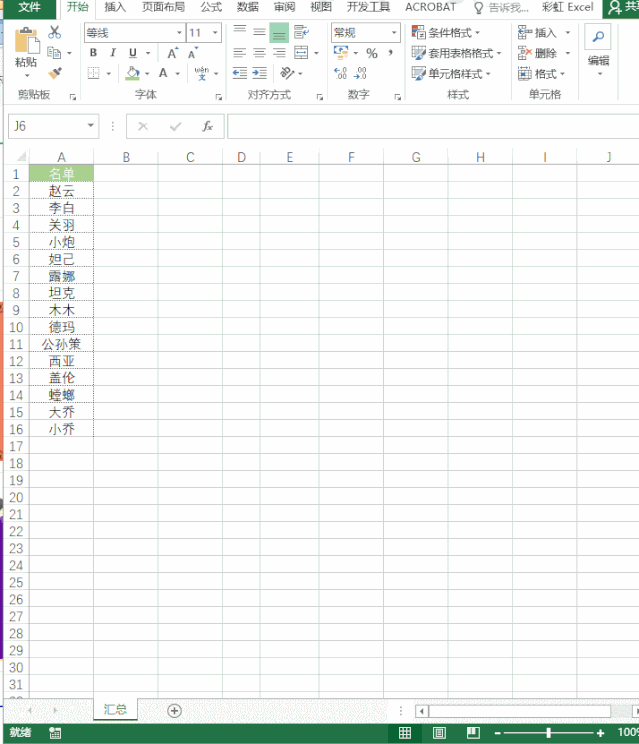The height and width of the screenshot is (744, 639).
Task: Switch to the 审阅 tab
Action: point(284,7)
